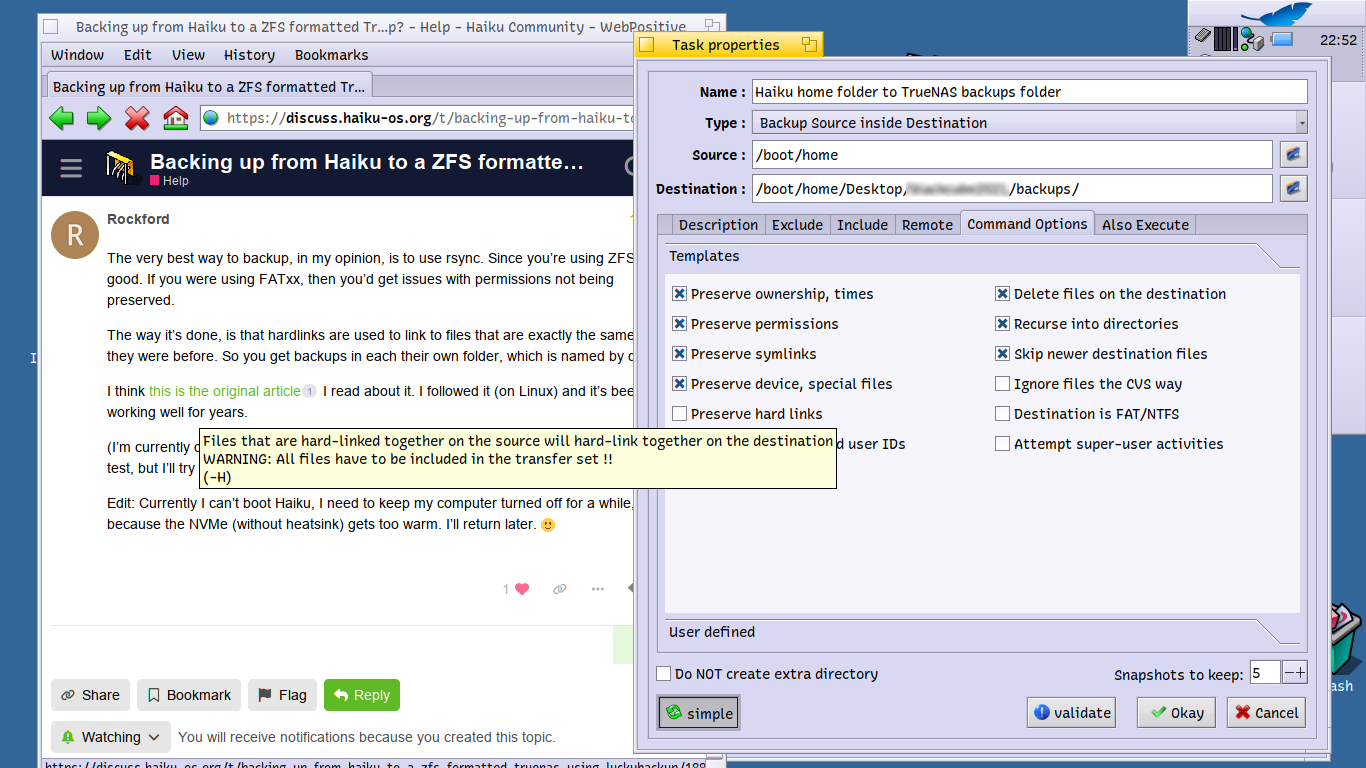Open the original article link
This screenshot has height=768, width=1366.
pyautogui.click(x=224, y=391)
